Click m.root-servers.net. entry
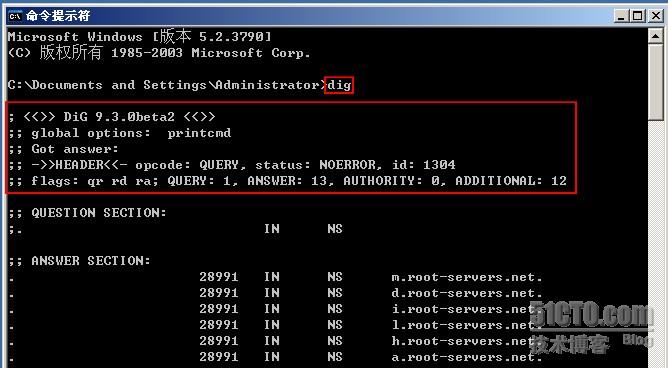668x368 pixels. tap(467, 277)
